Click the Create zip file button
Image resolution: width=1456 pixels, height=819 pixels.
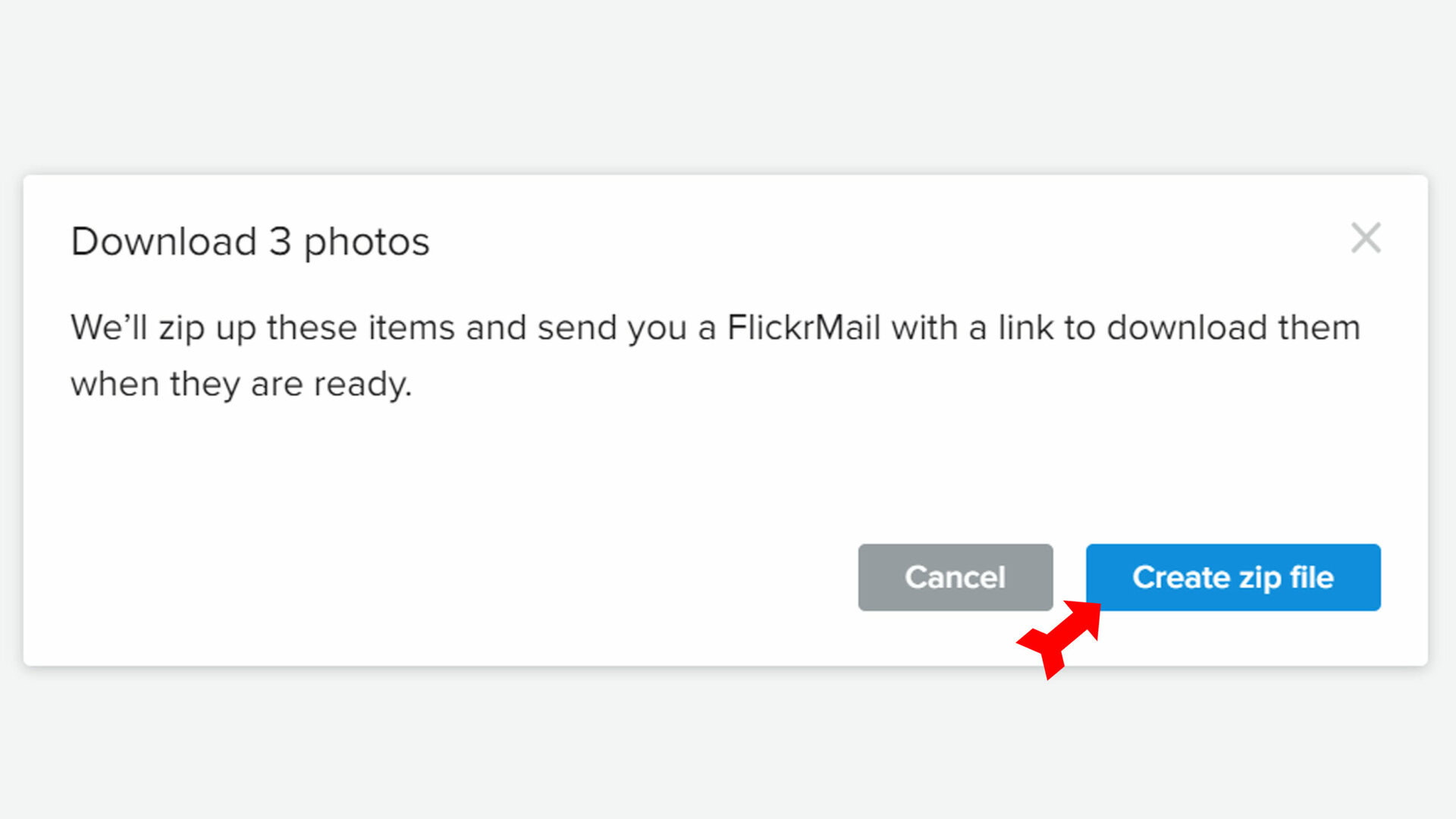[1232, 577]
